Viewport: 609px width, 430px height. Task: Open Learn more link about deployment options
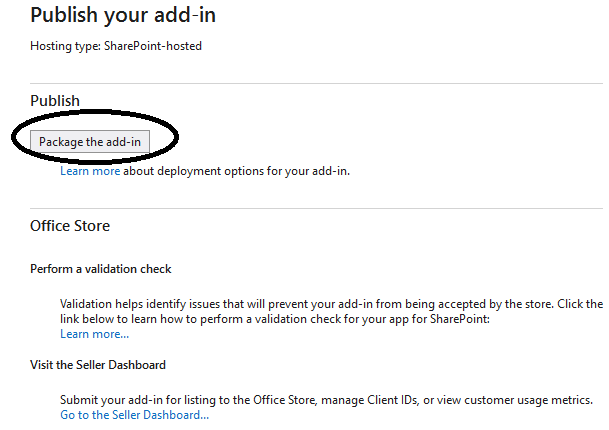[90, 171]
